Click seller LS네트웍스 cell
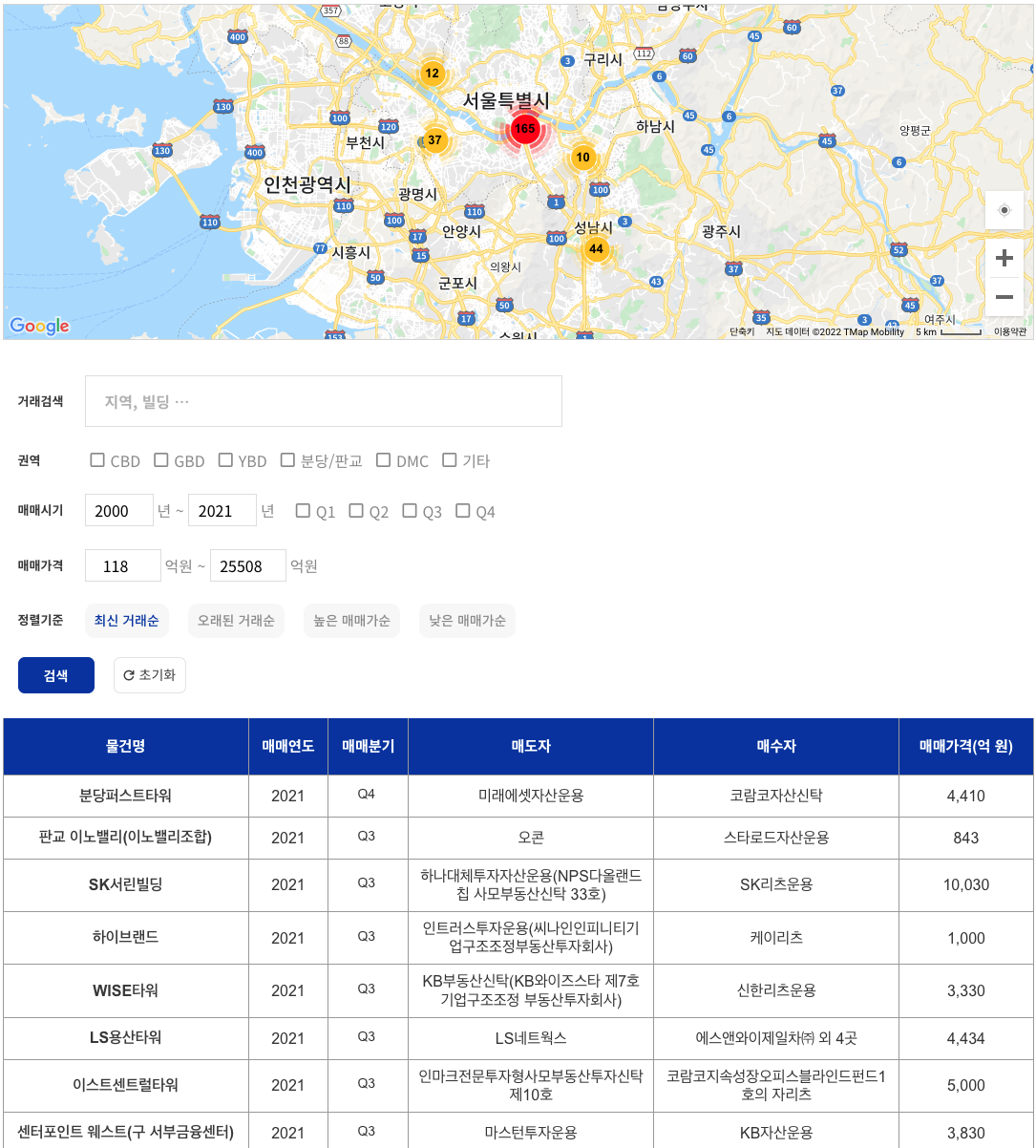This screenshot has width=1036, height=1148. pyautogui.click(x=531, y=1037)
